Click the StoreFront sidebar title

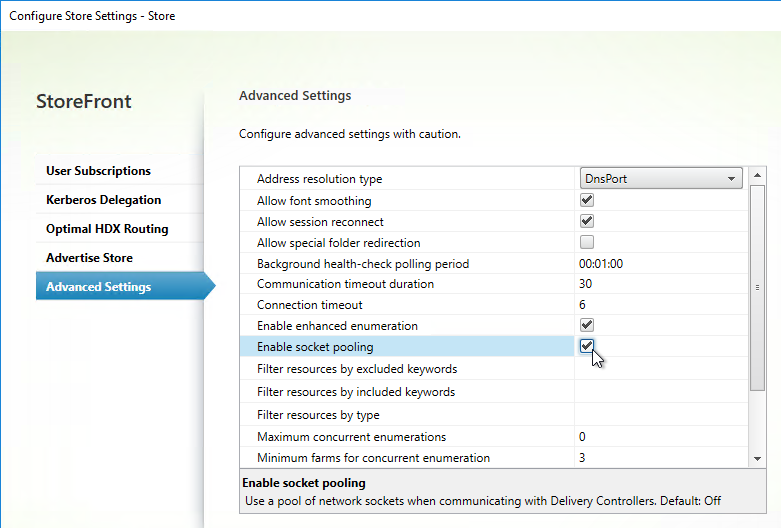point(84,102)
